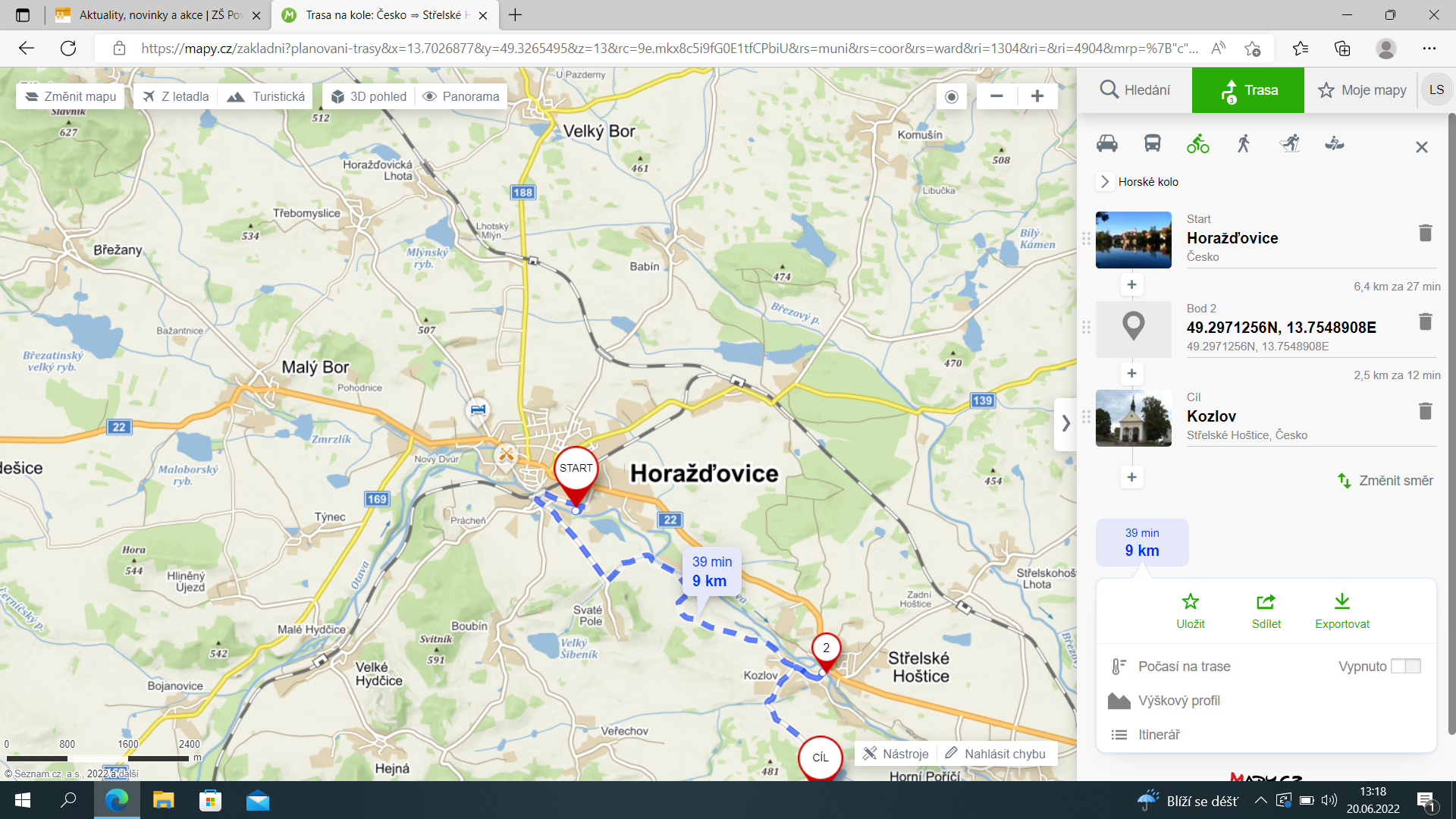
Task: Click the hostel marker near Malý Bor
Action: [477, 410]
